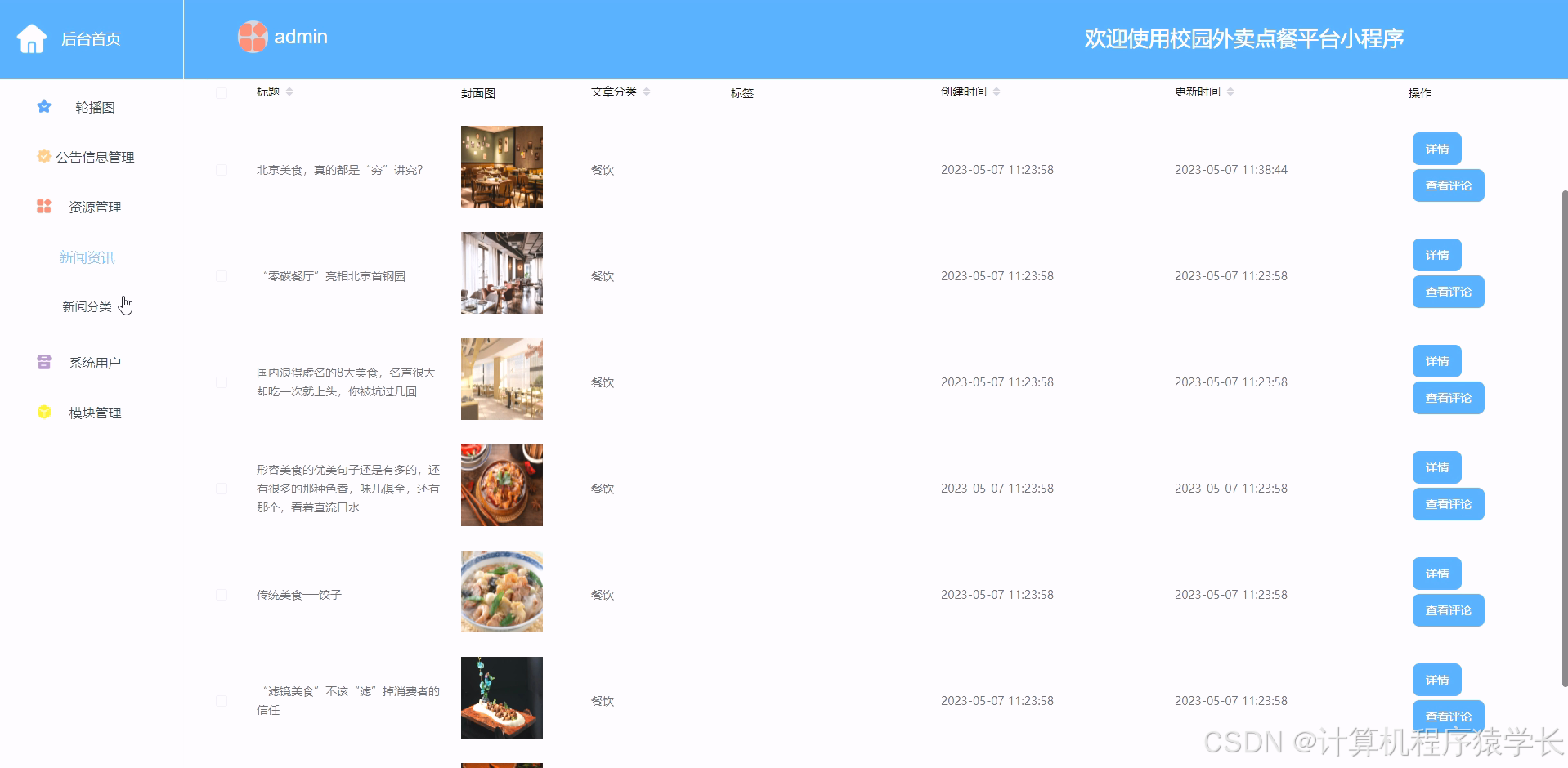
Task: Click title text "零碳餐厅"亮相北京首钢园
Action: click(x=331, y=276)
